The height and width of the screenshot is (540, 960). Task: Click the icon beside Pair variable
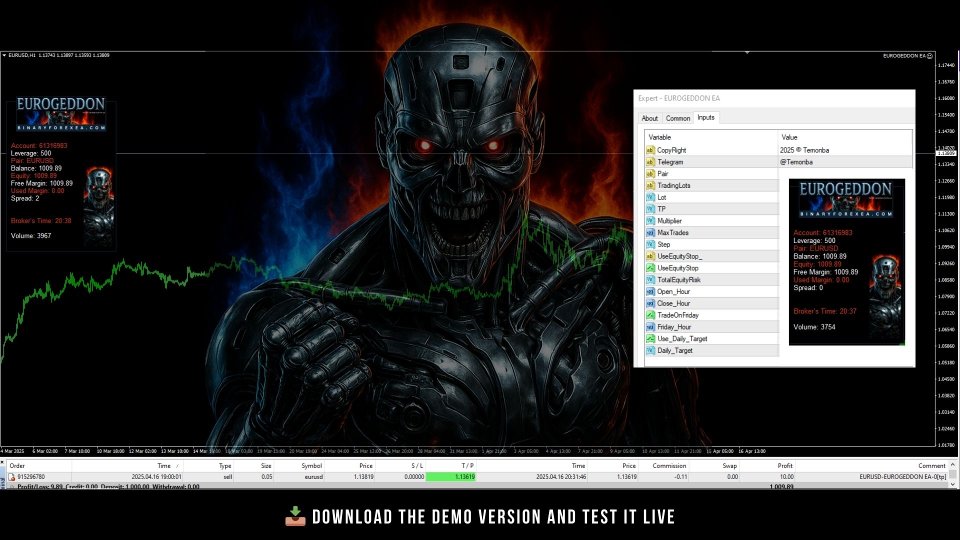650,173
